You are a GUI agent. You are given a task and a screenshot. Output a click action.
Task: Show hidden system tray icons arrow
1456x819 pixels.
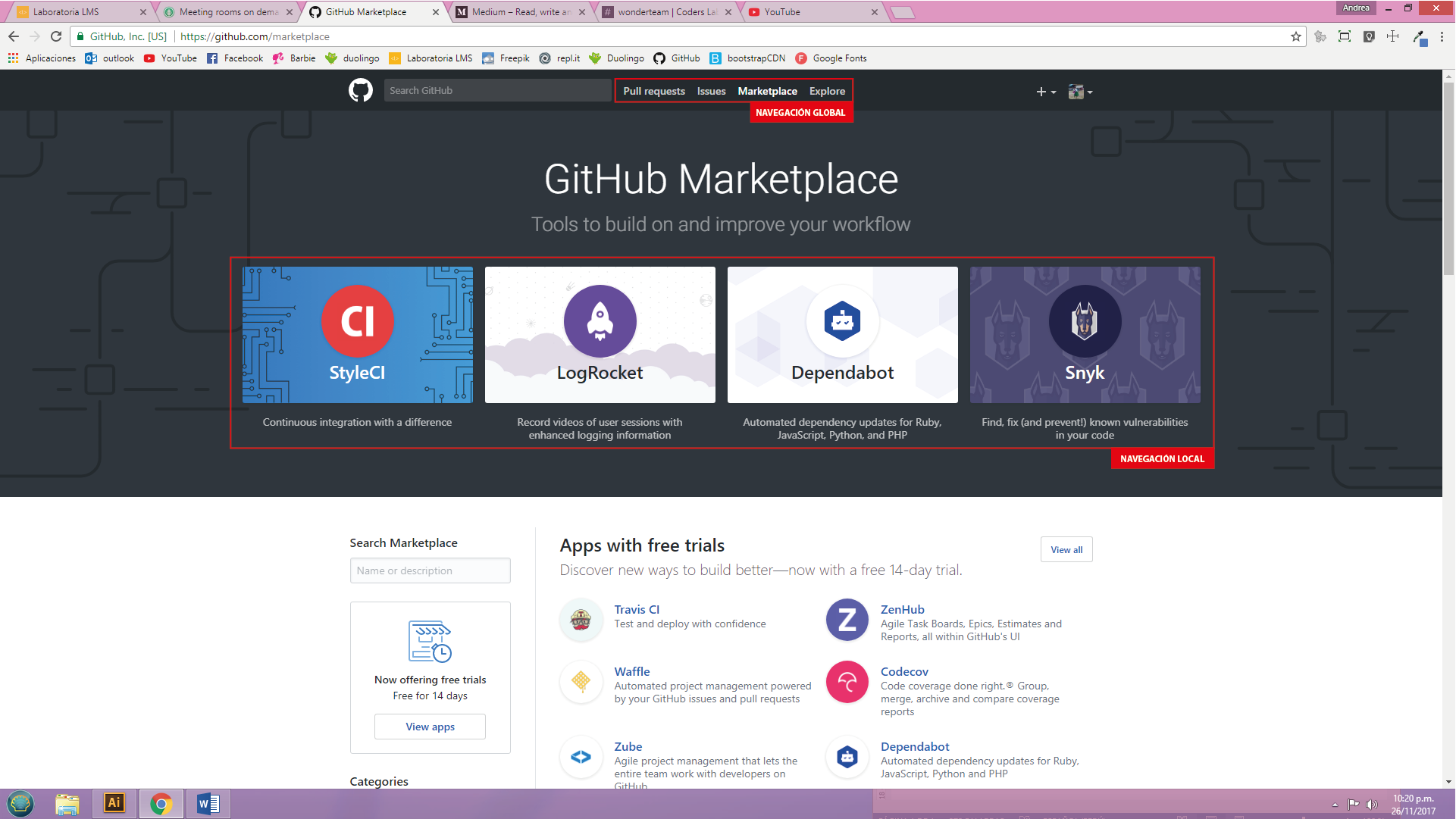(x=1335, y=805)
